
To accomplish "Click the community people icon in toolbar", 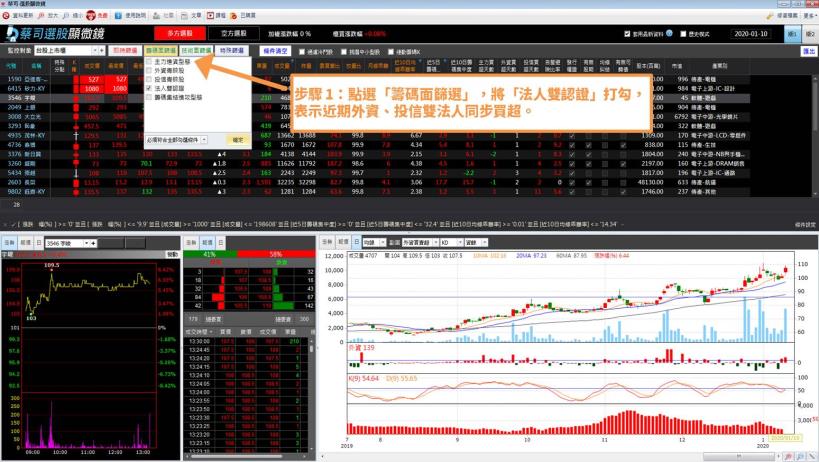I will point(156,16).
